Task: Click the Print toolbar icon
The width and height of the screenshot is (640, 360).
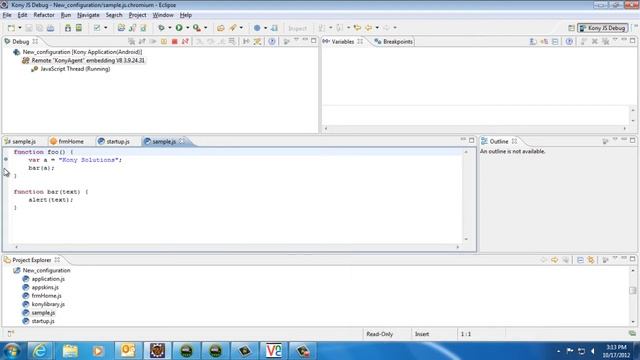Action: [x=50, y=28]
